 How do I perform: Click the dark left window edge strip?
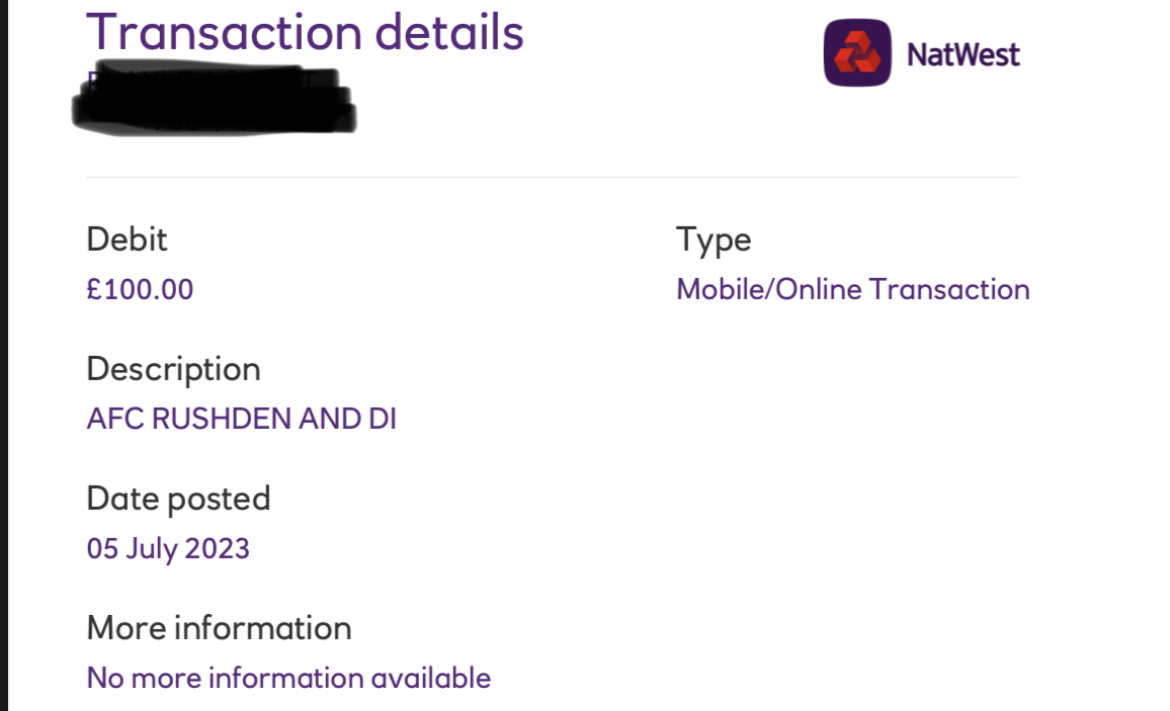click(4, 355)
